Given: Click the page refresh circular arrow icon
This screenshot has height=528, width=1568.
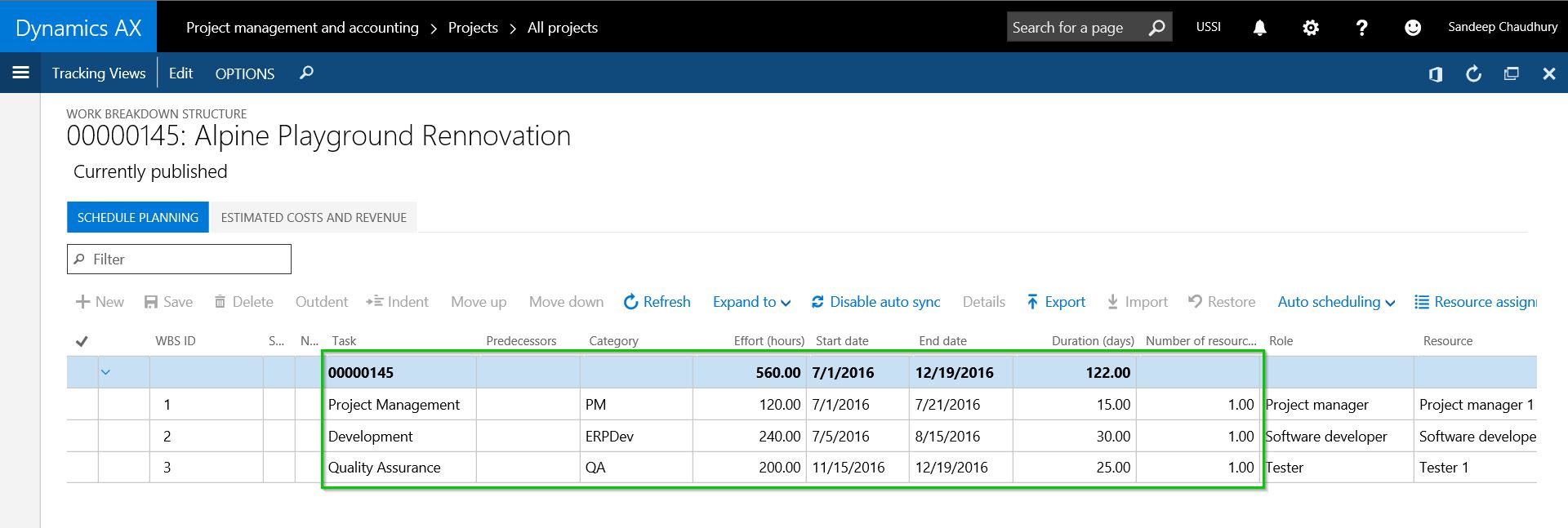Looking at the screenshot, I should point(1473,74).
